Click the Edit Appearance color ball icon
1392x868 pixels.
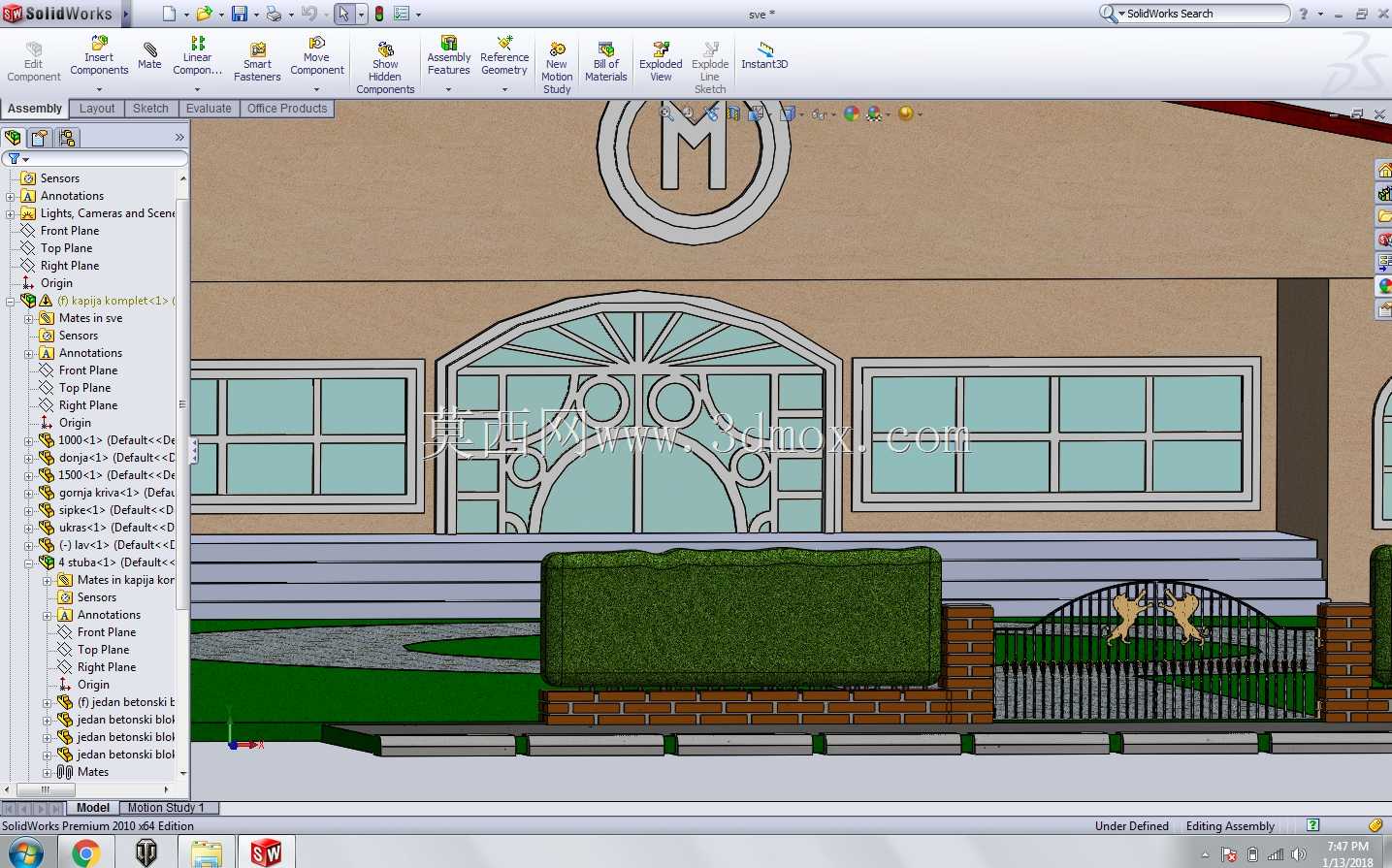pyautogui.click(x=852, y=113)
